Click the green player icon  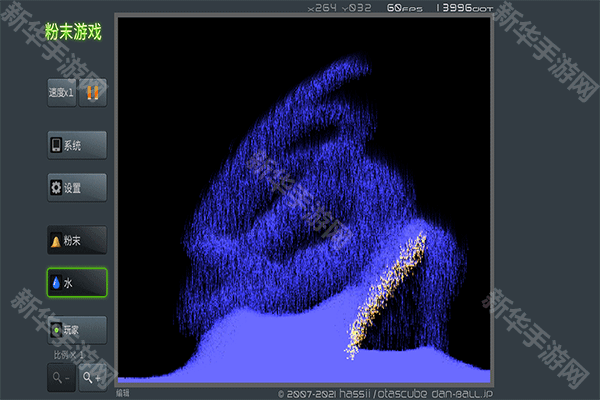point(56,328)
